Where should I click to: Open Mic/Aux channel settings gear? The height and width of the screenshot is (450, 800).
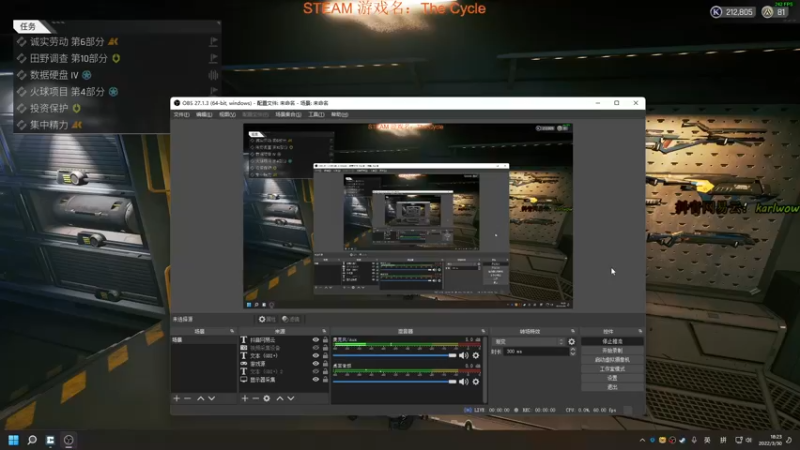click(476, 356)
